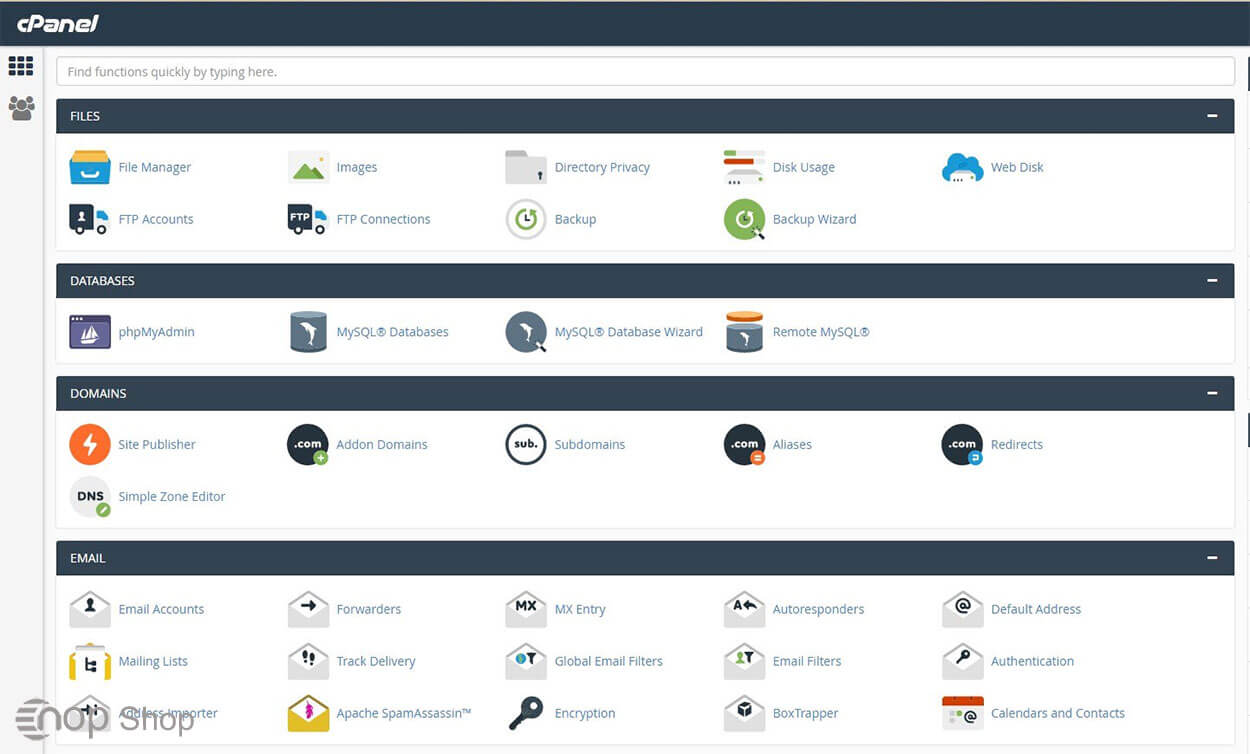Launch the Backup Wizard icon
Viewport: 1250px width, 754px height.
[744, 219]
